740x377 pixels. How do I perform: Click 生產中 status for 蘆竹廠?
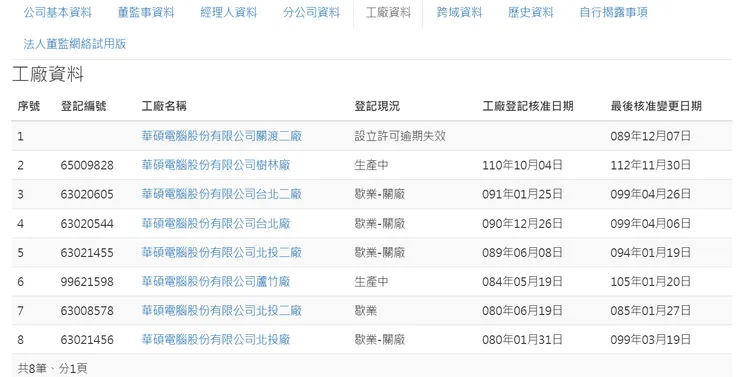click(x=371, y=282)
